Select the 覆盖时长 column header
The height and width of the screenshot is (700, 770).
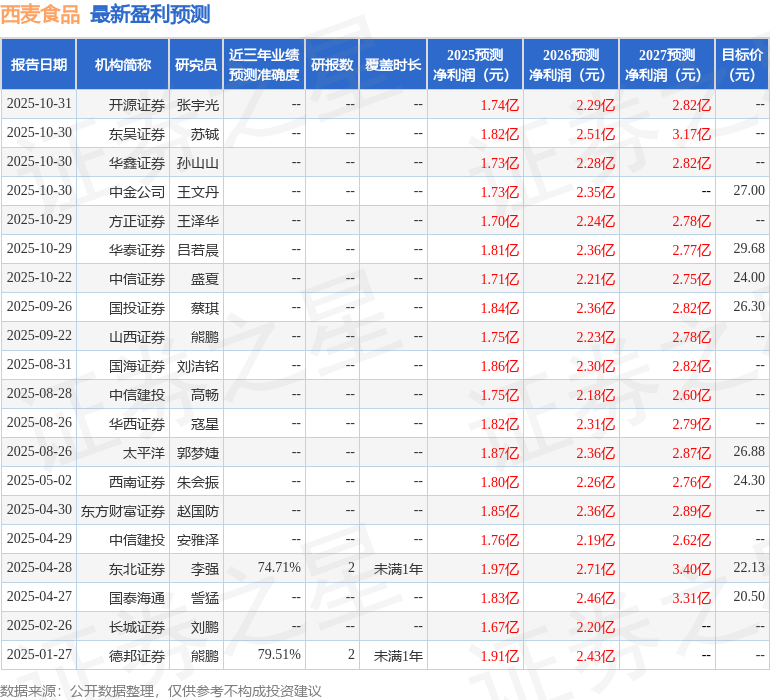(393, 65)
